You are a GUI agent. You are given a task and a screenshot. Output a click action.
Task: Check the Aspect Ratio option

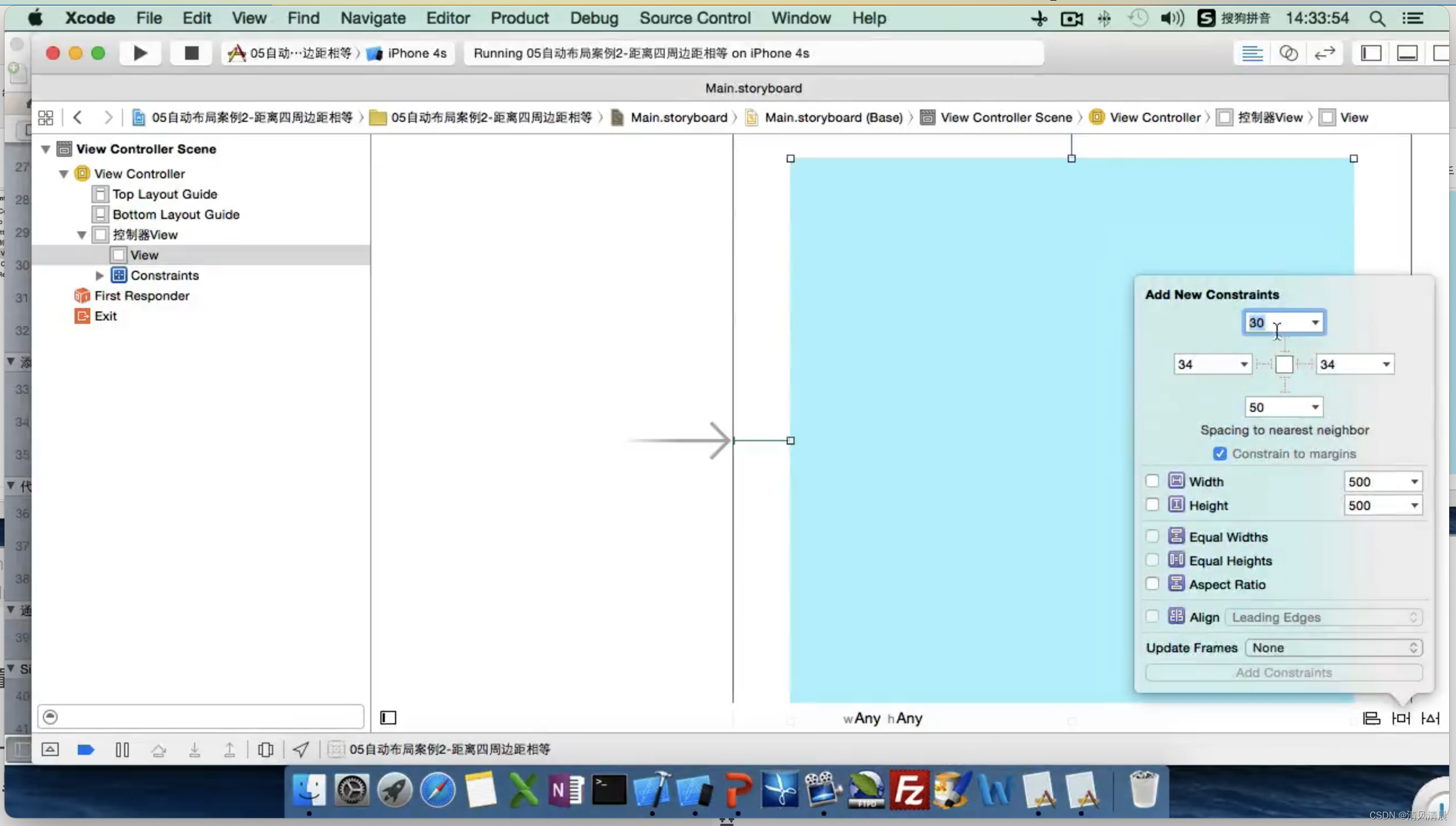(1152, 584)
